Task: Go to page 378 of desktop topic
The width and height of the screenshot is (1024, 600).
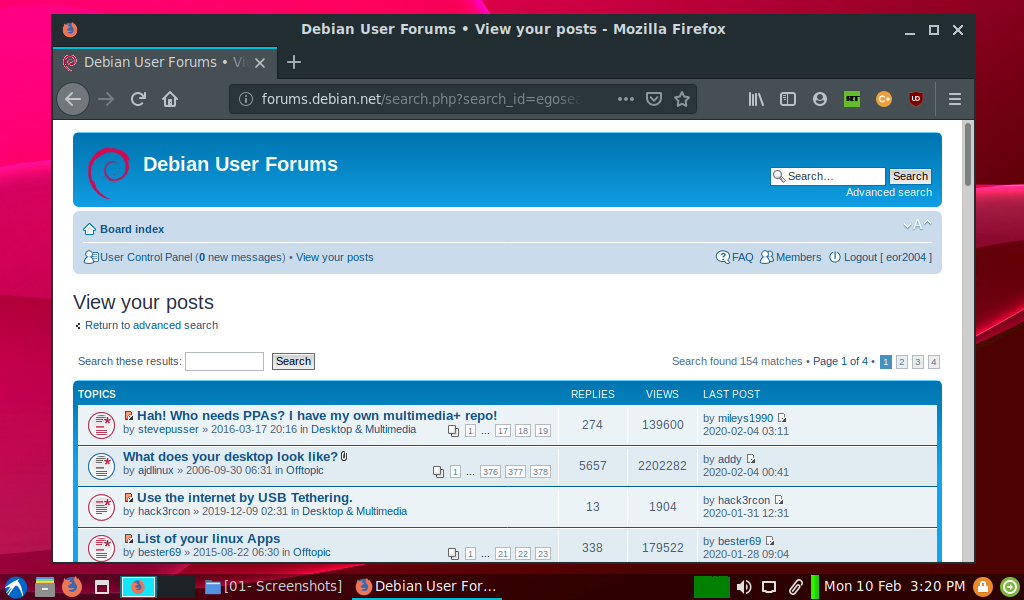Action: pyautogui.click(x=540, y=472)
